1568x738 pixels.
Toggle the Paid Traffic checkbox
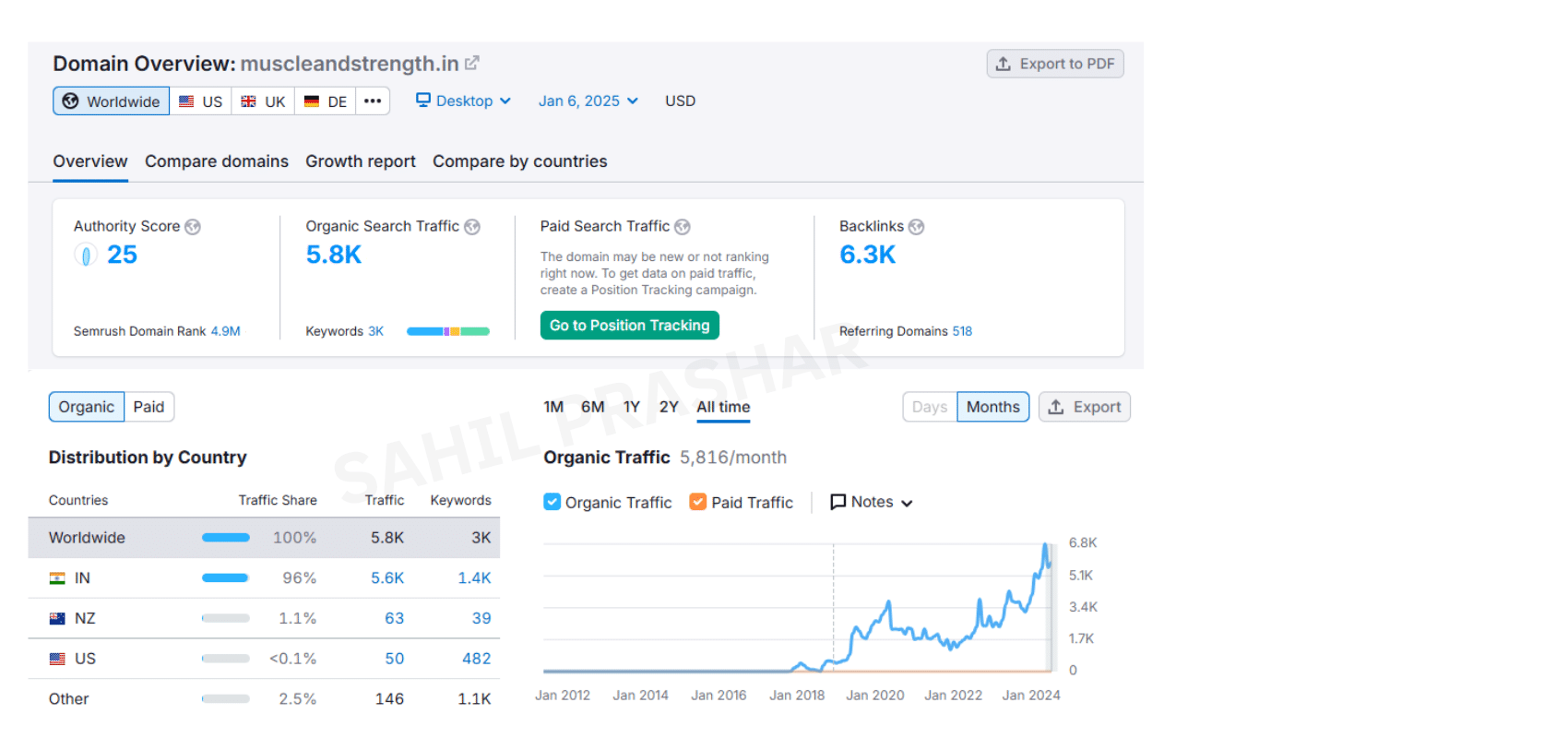(x=698, y=502)
